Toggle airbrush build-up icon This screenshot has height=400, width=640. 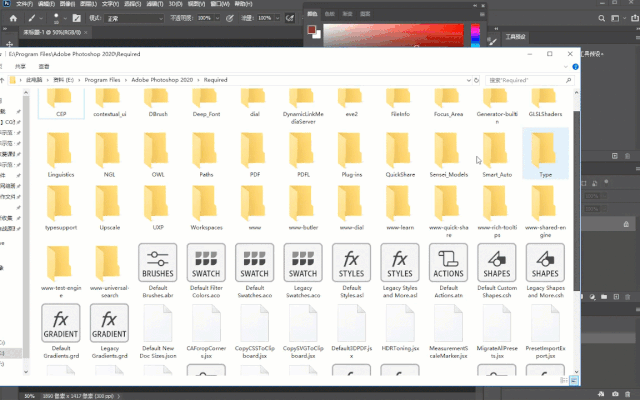tap(290, 18)
